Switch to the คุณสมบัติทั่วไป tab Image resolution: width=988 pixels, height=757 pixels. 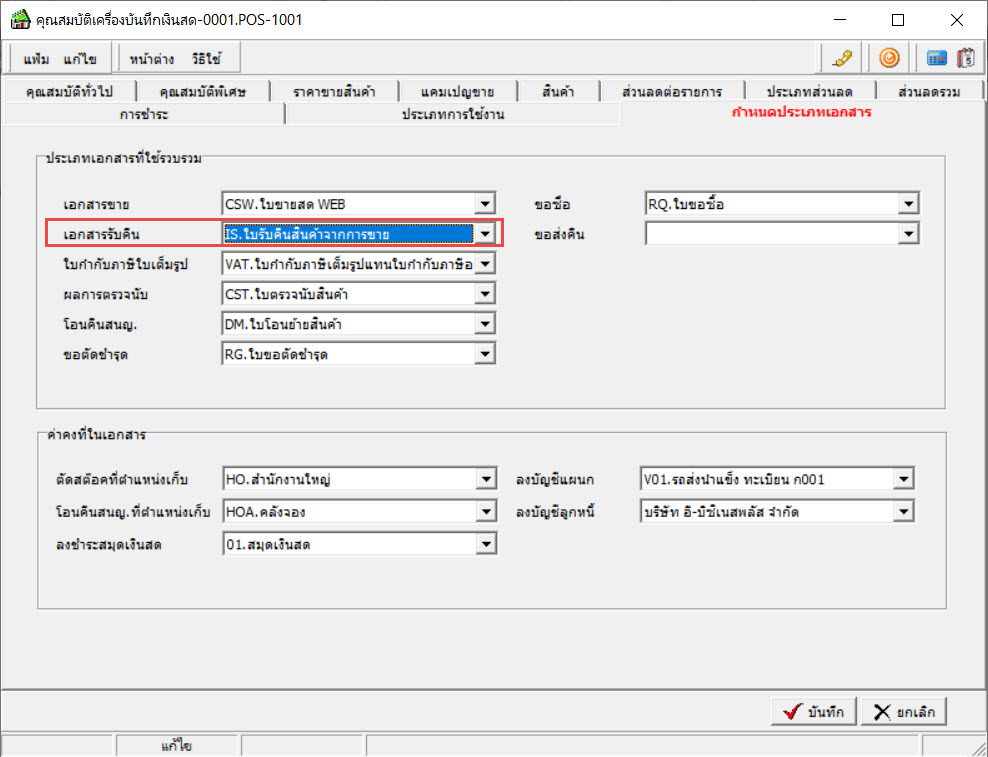[x=69, y=92]
